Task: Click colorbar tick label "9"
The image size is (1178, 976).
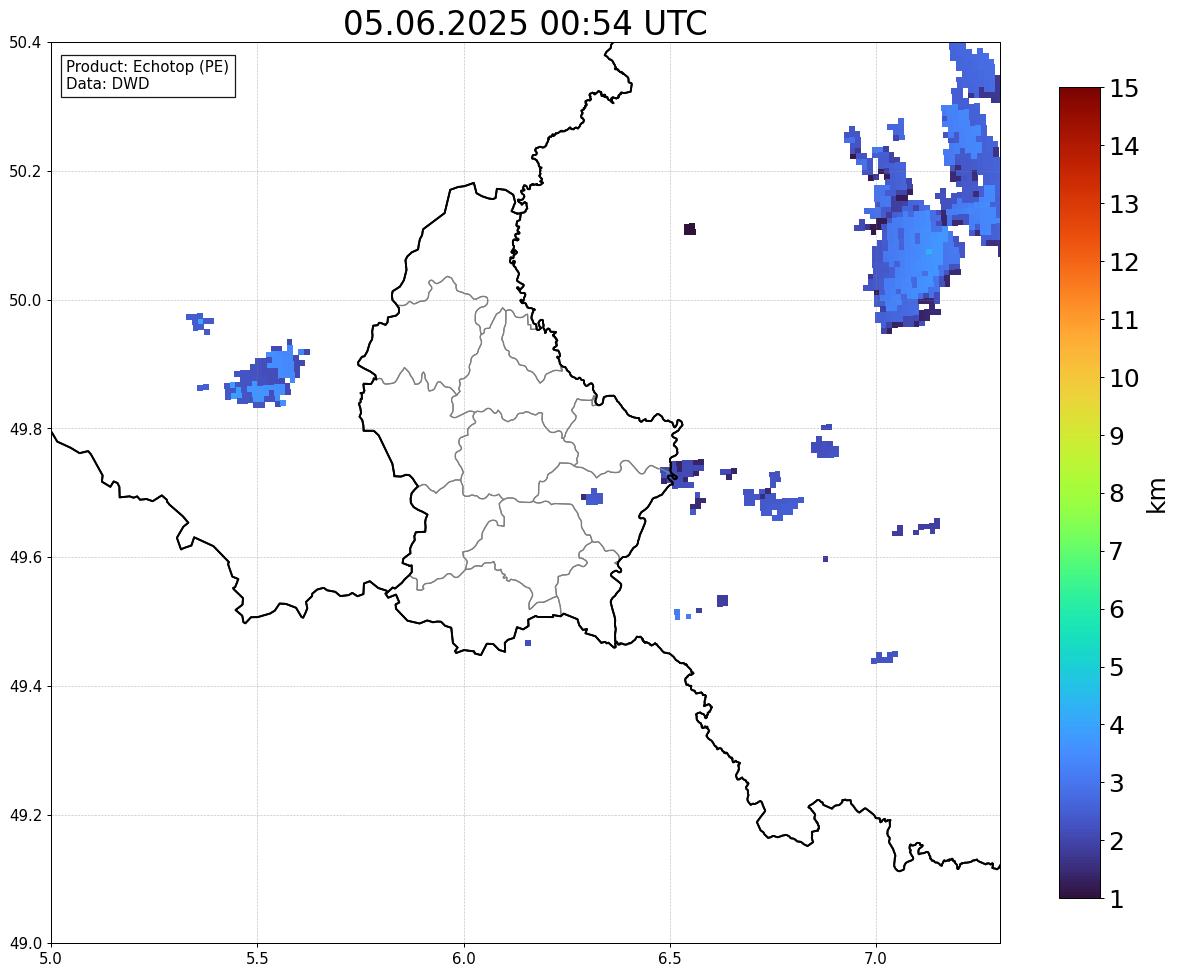Action: (x=1116, y=436)
